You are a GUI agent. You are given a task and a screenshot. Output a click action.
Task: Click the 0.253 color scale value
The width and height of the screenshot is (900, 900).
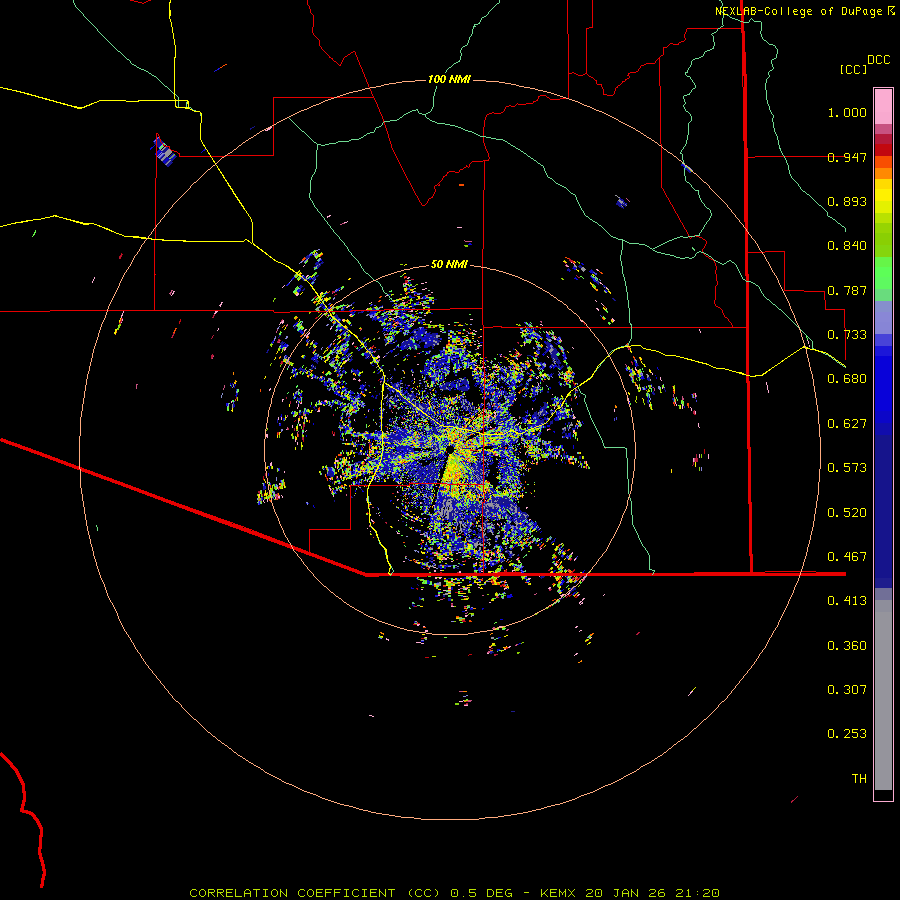coord(847,734)
